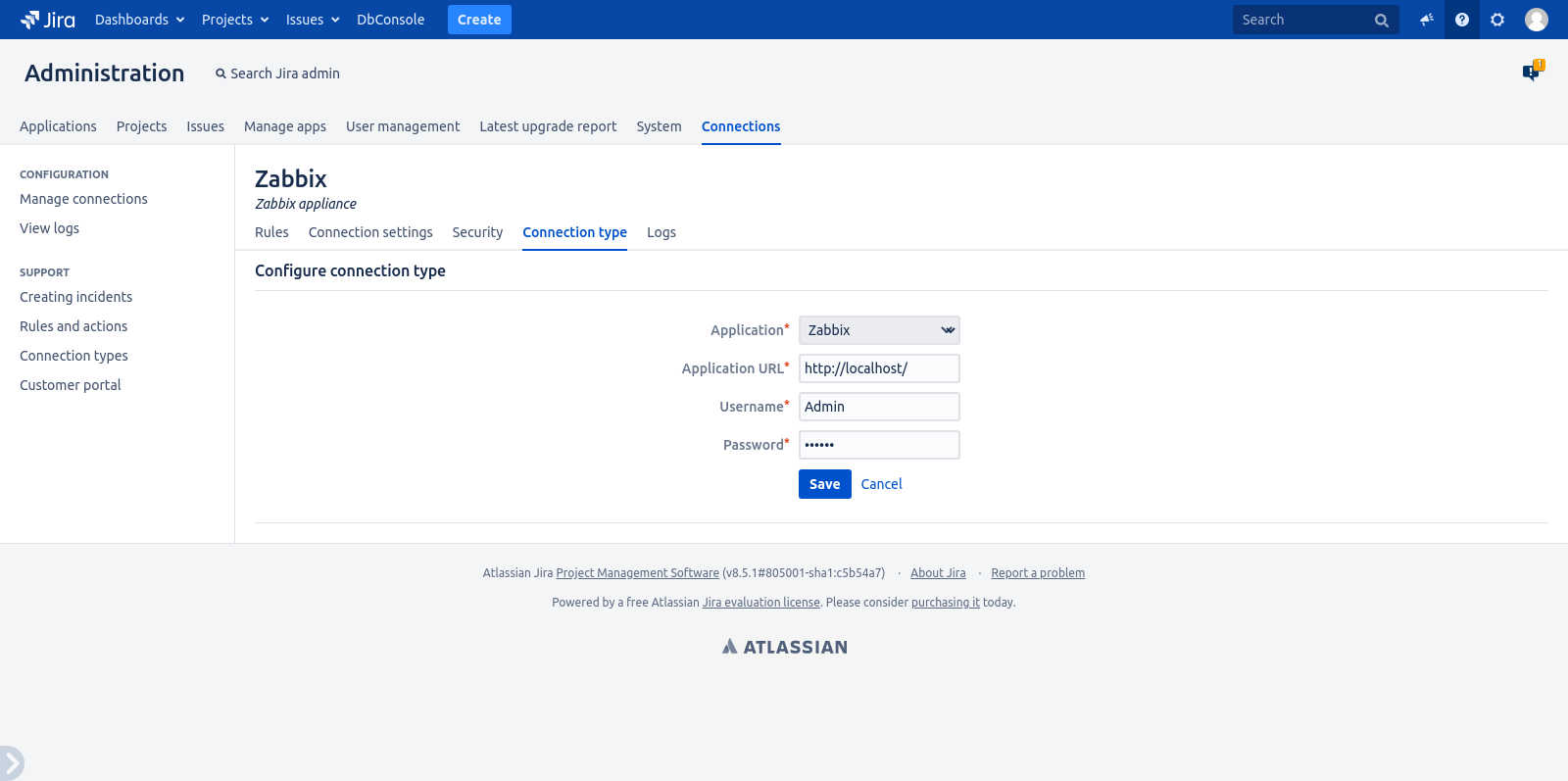Open the Project Management Software footer link
Screen dimensions: 1568x781
click(x=638, y=573)
